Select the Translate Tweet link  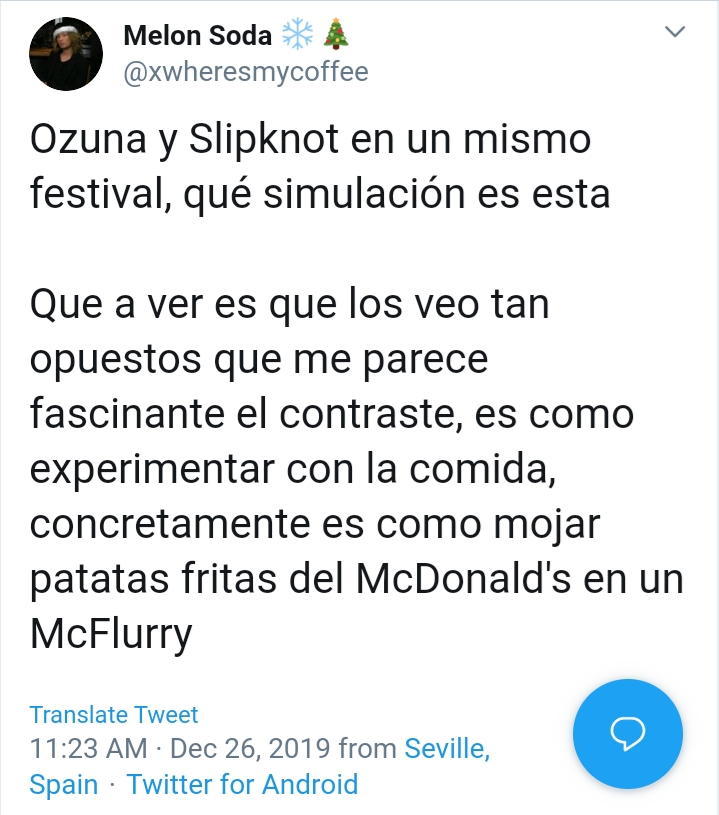click(113, 714)
